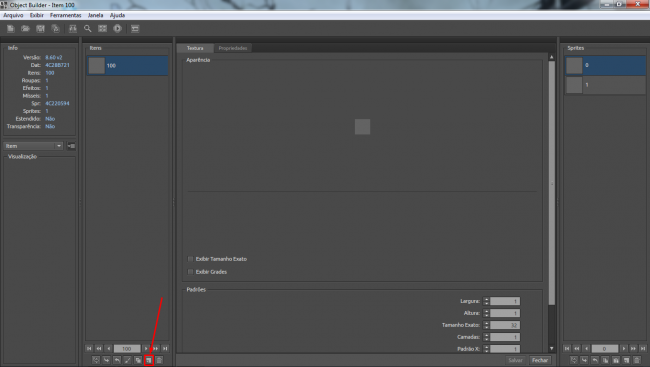This screenshot has width=650, height=367.
Task: Open the Janela menu
Action: pos(95,15)
